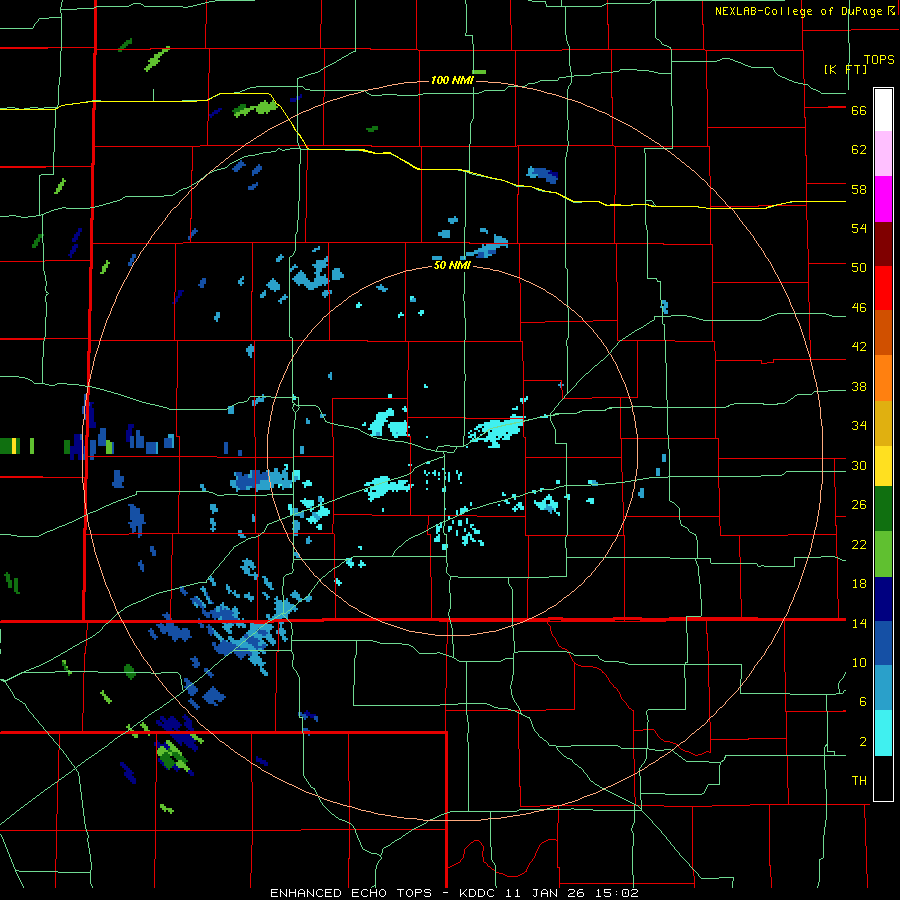Select the "30" legend value
The height and width of the screenshot is (900, 900).
859,465
